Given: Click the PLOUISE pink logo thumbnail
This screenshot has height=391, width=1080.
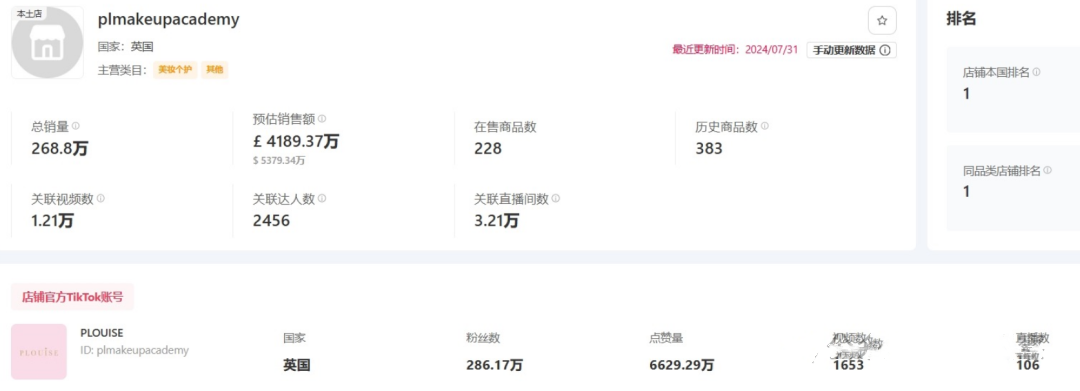Looking at the screenshot, I should coord(39,352).
